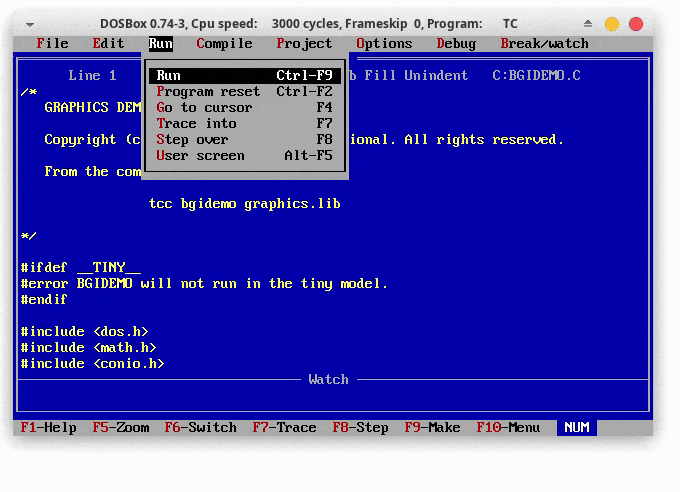Click F9-Make in the bottom bar

pyautogui.click(x=432, y=428)
